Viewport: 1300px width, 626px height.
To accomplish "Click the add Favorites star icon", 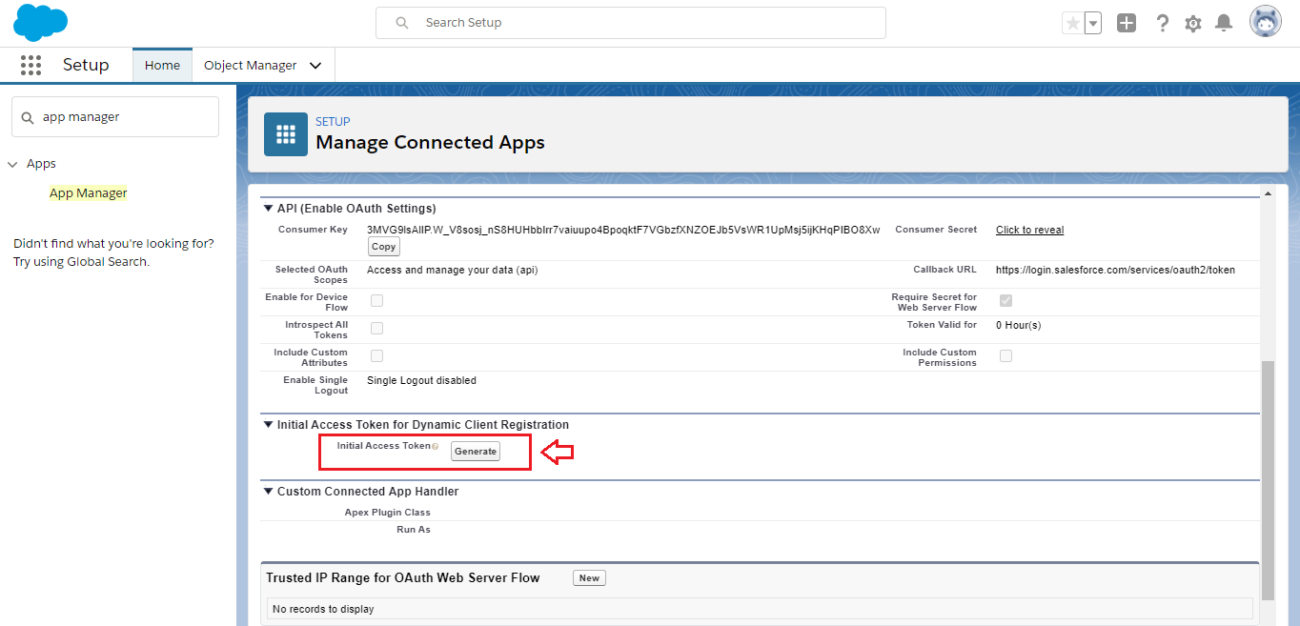I will click(1074, 21).
